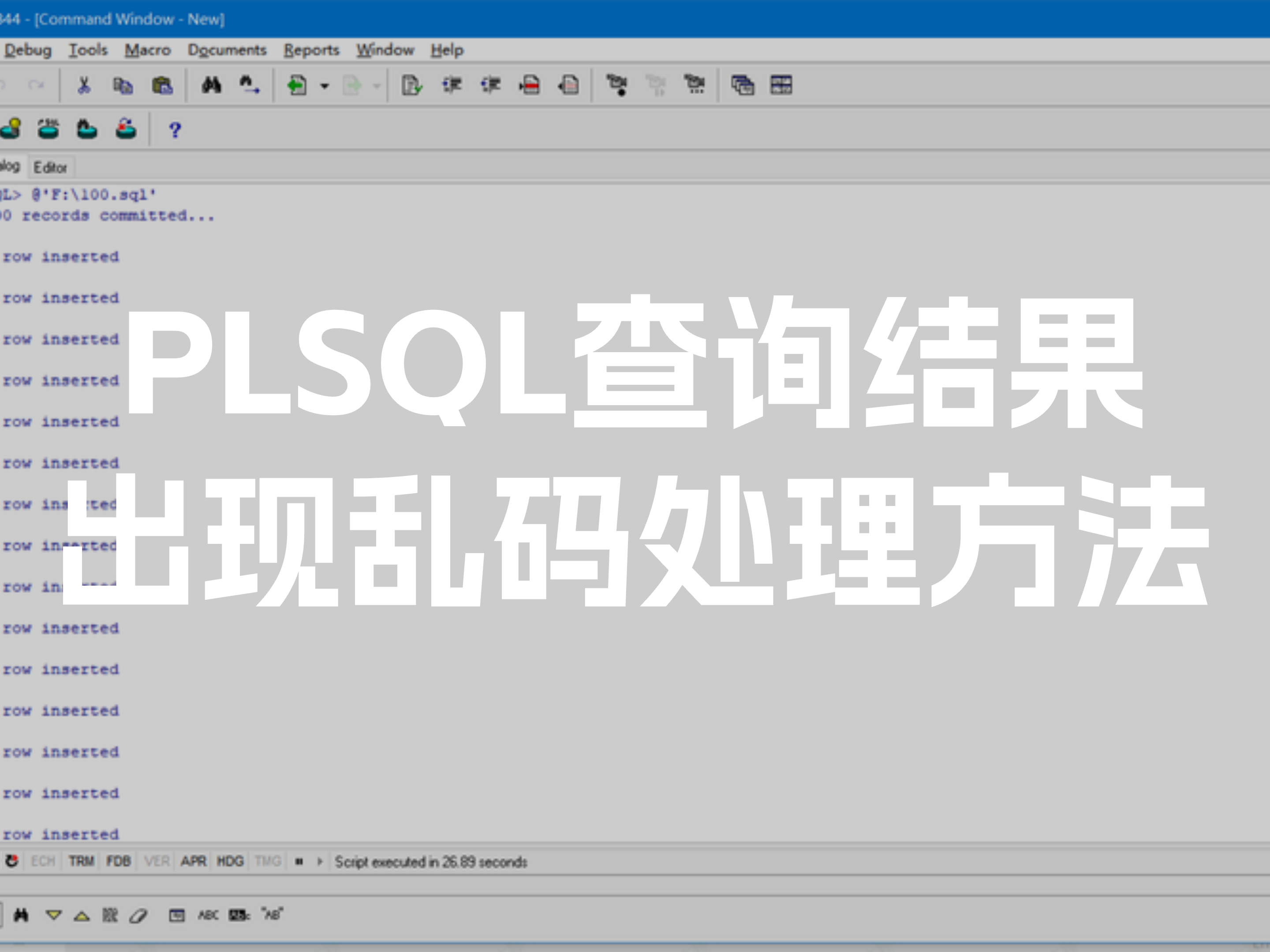This screenshot has width=1270, height=952.
Task: Click the find next yellow down triangle
Action: point(54,915)
